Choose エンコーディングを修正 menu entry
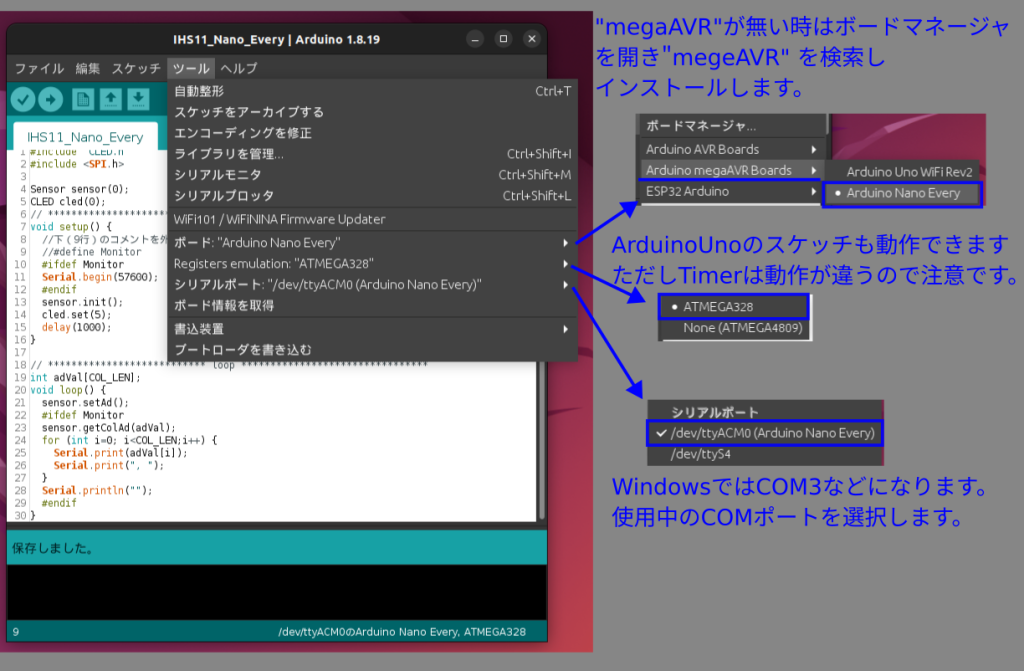Viewport: 1024px width, 671px height. [x=372, y=133]
